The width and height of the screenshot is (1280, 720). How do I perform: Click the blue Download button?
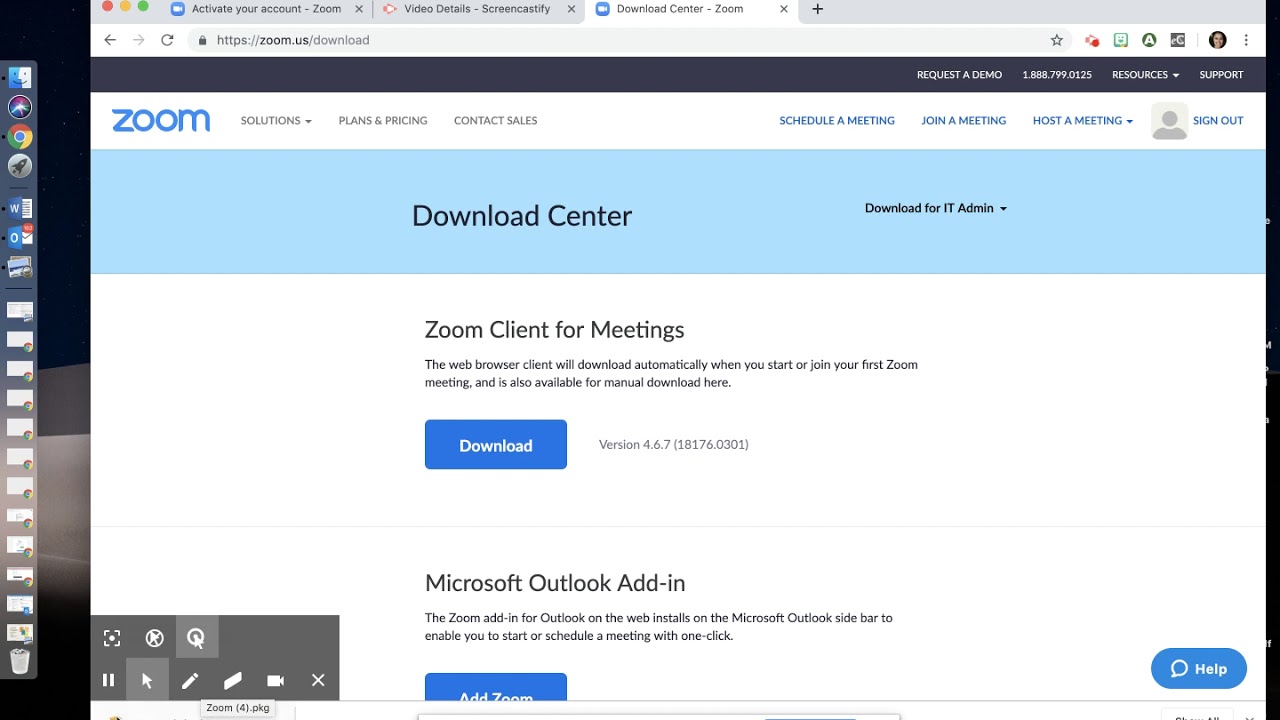[496, 445]
